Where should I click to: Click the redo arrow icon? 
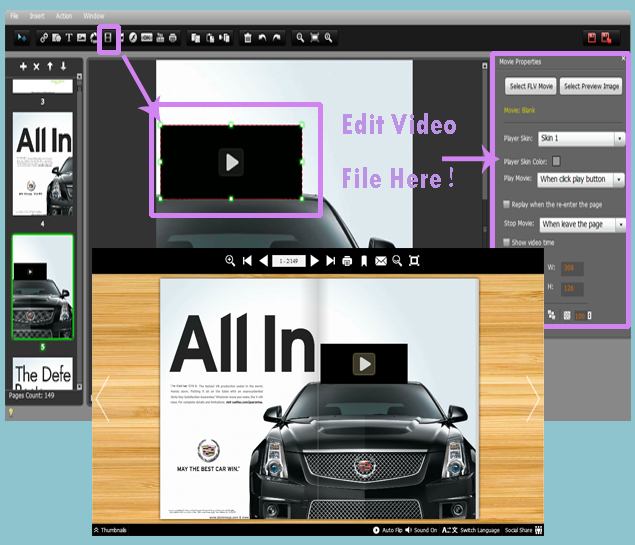click(277, 38)
